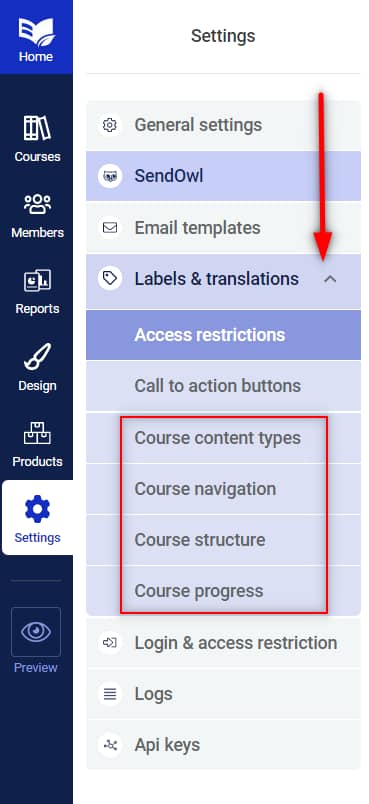Choose Course content types sub-item

[223, 438]
